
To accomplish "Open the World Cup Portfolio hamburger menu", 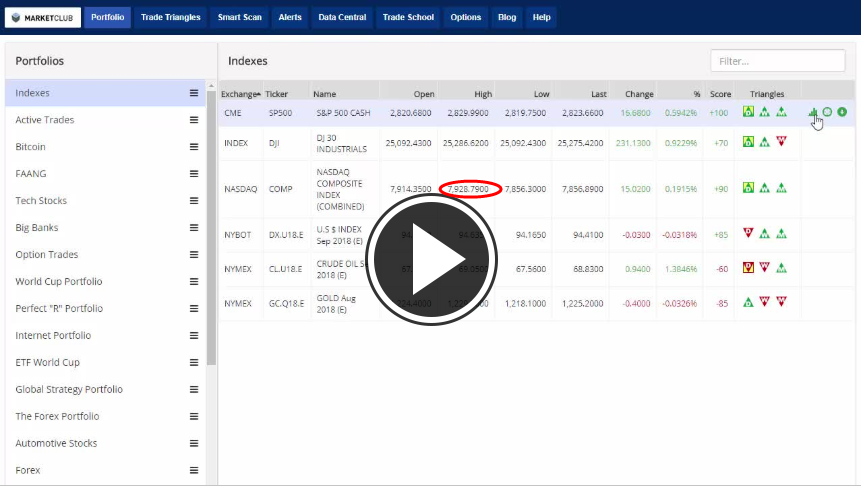I will coord(194,281).
